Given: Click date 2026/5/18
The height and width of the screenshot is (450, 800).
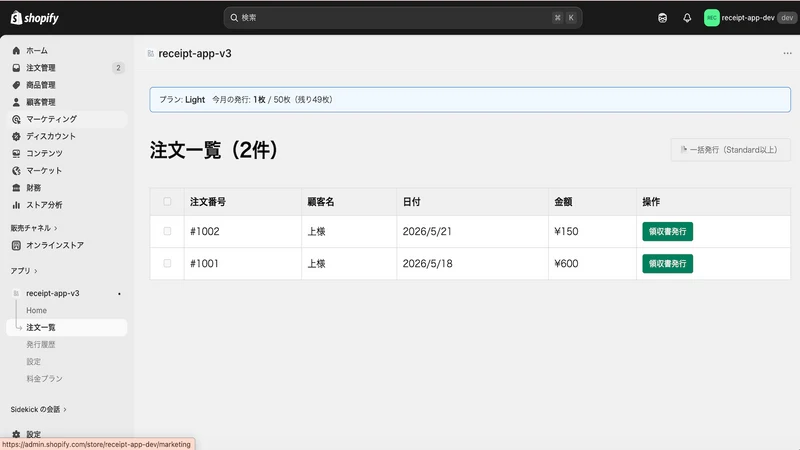Looking at the screenshot, I should coord(428,264).
